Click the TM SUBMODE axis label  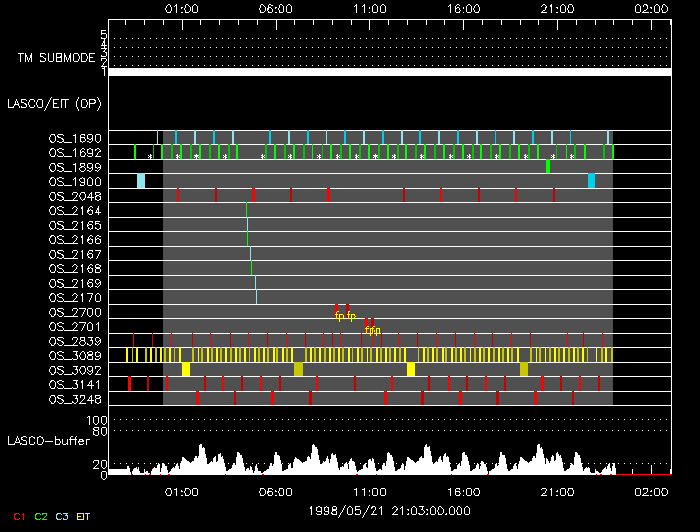pyautogui.click(x=58, y=58)
